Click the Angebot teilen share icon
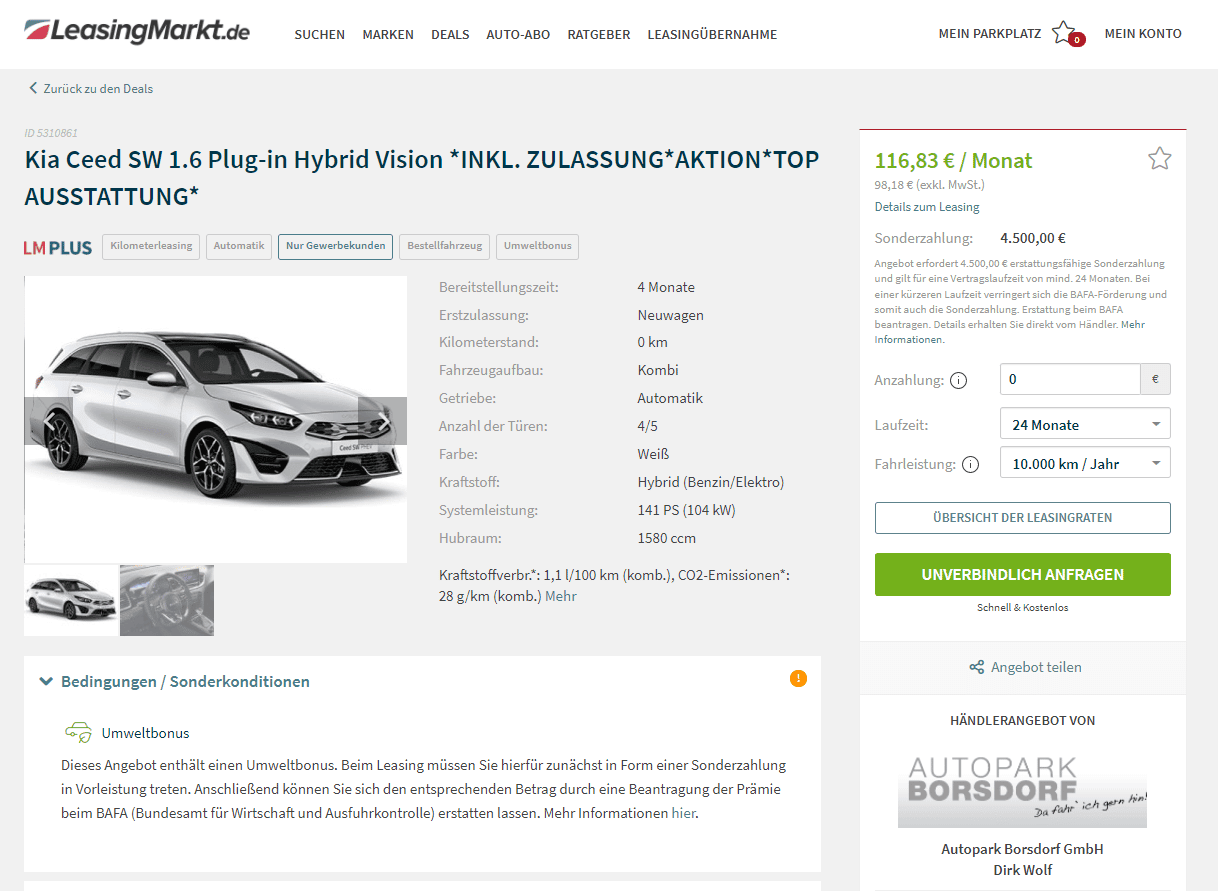Viewport: 1218px width, 891px height. [x=977, y=667]
